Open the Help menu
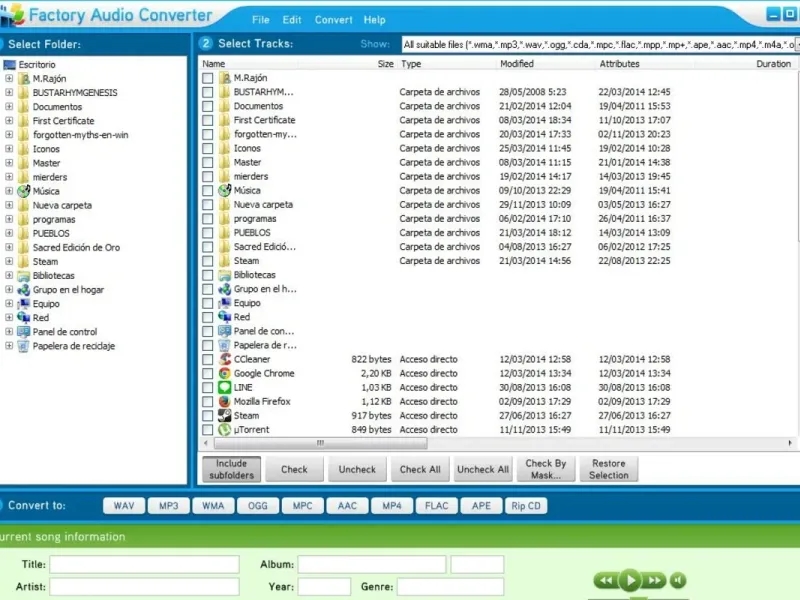This screenshot has height=600, width=800. (x=374, y=20)
